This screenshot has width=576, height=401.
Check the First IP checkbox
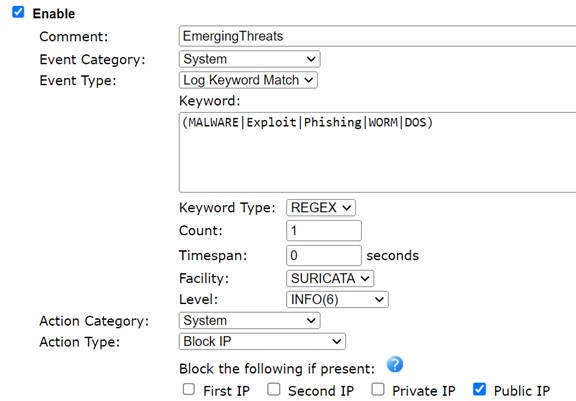(189, 389)
